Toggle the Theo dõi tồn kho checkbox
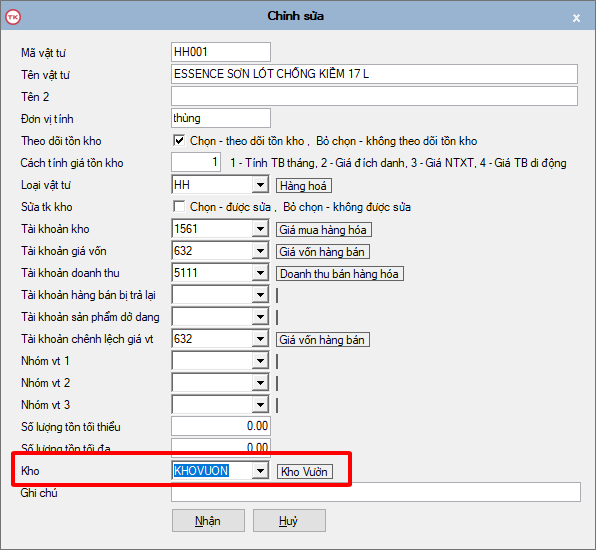The image size is (596, 550). tap(179, 141)
